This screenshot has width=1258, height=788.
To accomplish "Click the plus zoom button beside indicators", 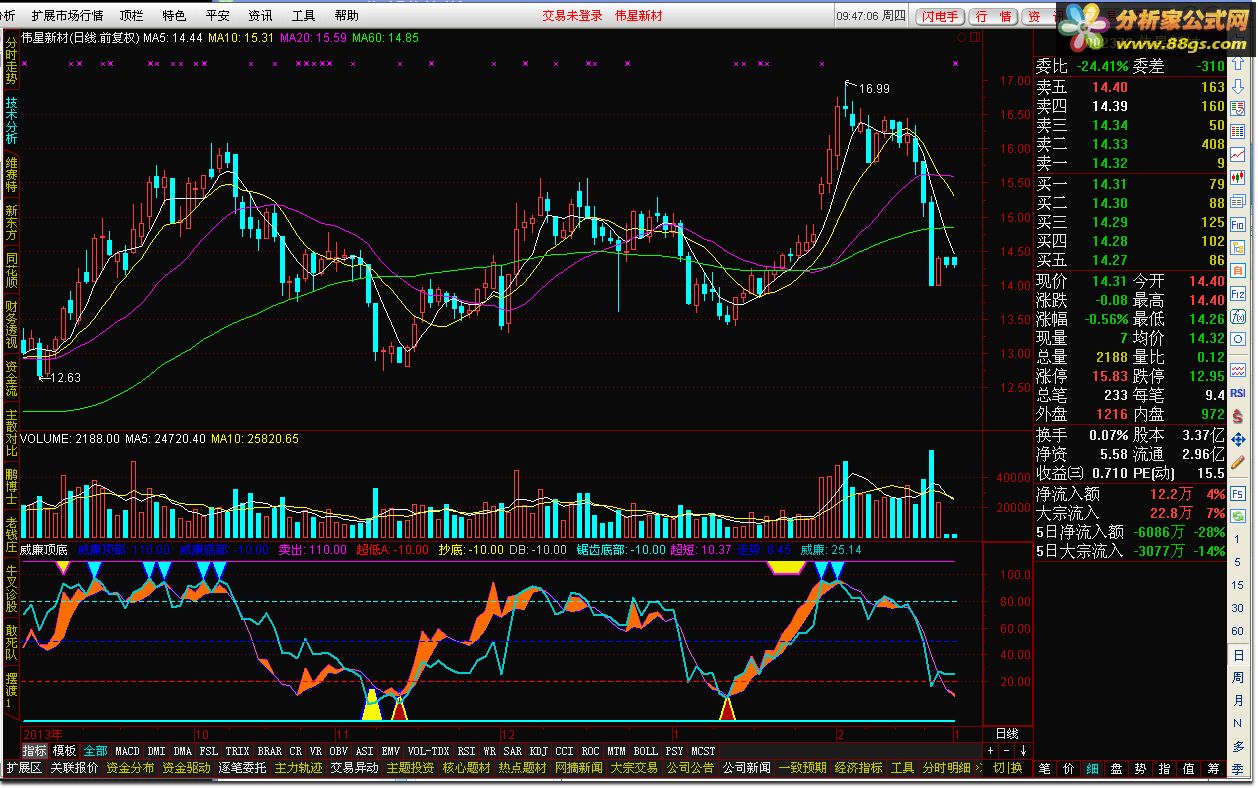I will 990,750.
